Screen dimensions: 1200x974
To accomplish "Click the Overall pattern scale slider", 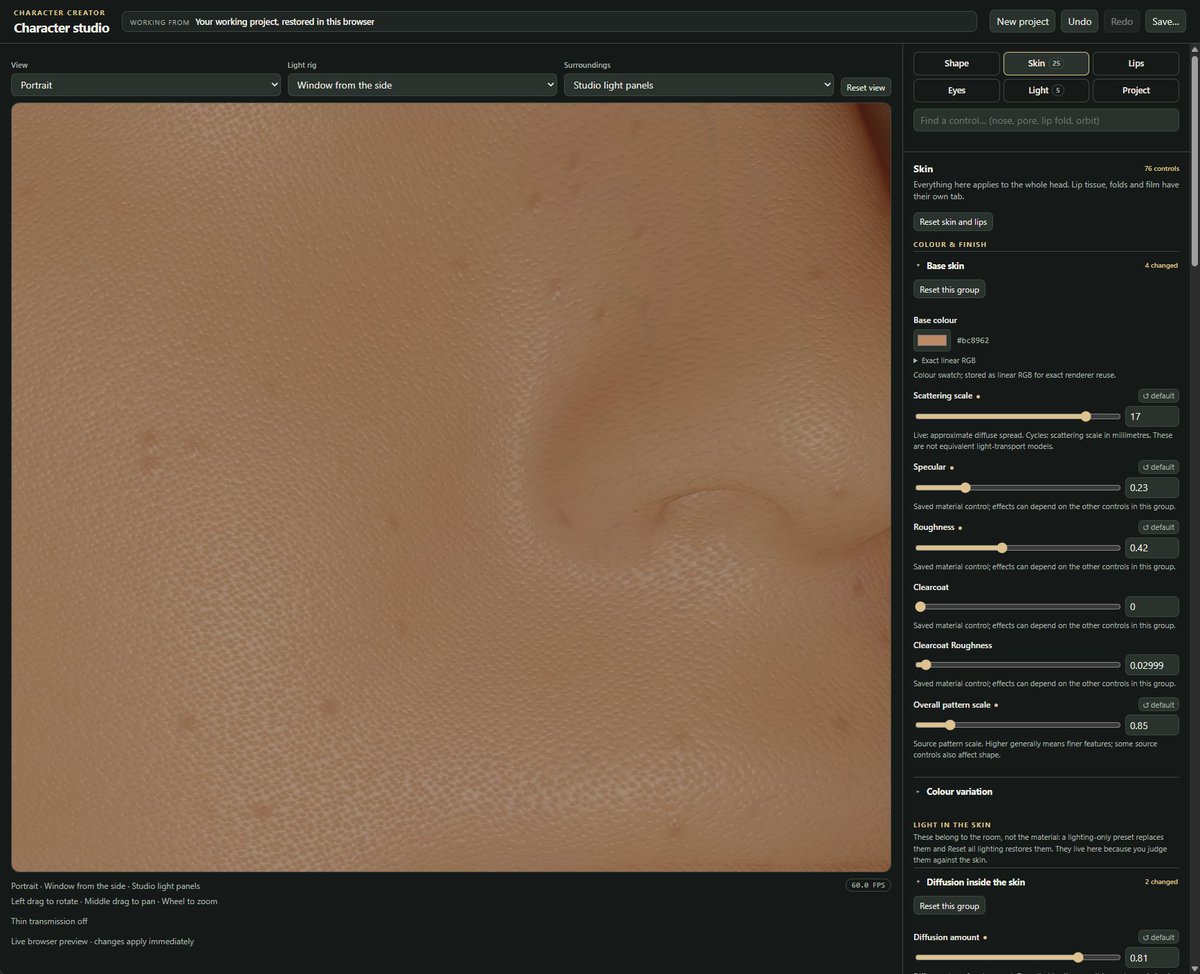I will point(1017,725).
